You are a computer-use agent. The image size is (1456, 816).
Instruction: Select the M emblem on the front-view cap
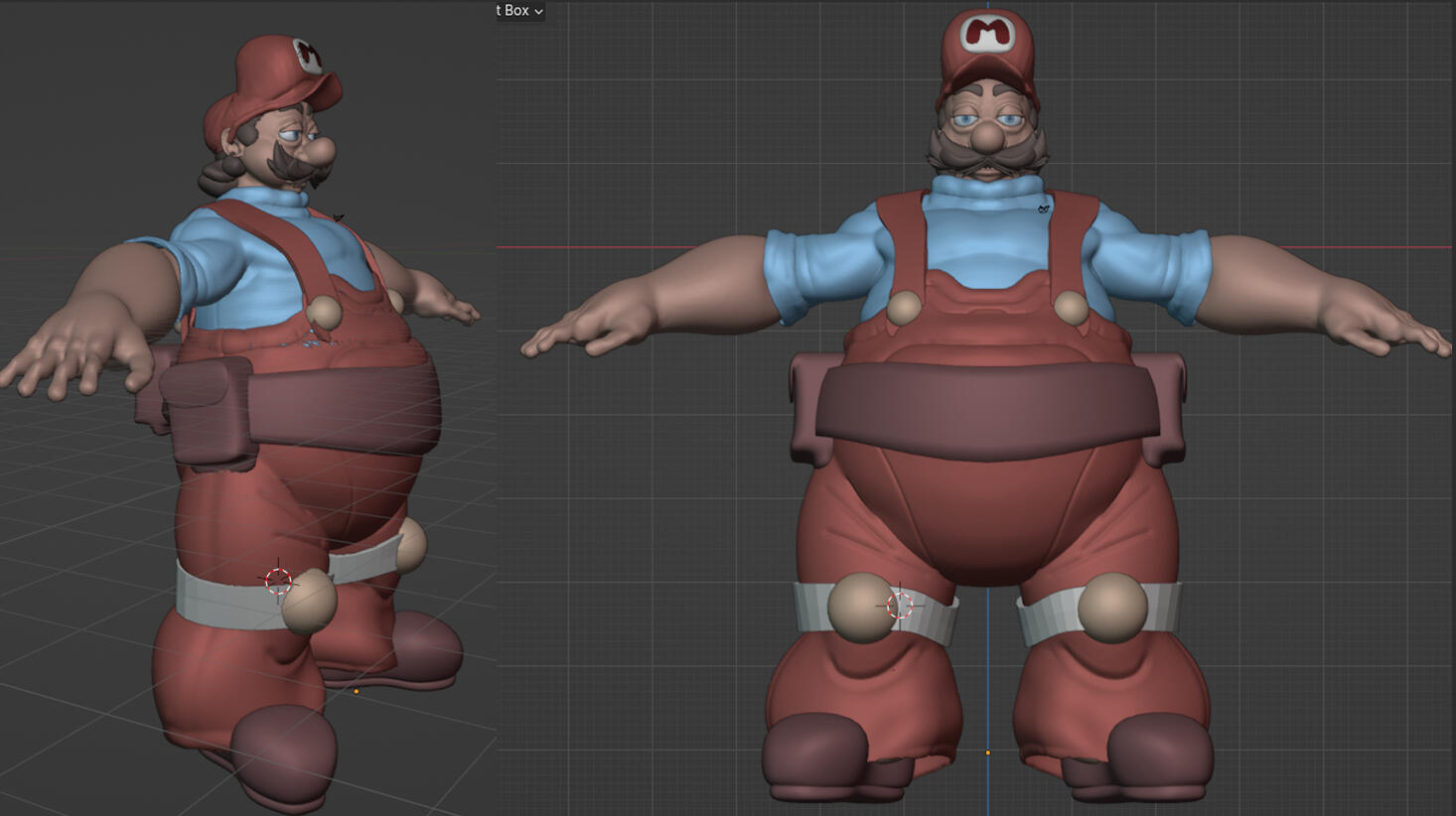pyautogui.click(x=987, y=34)
